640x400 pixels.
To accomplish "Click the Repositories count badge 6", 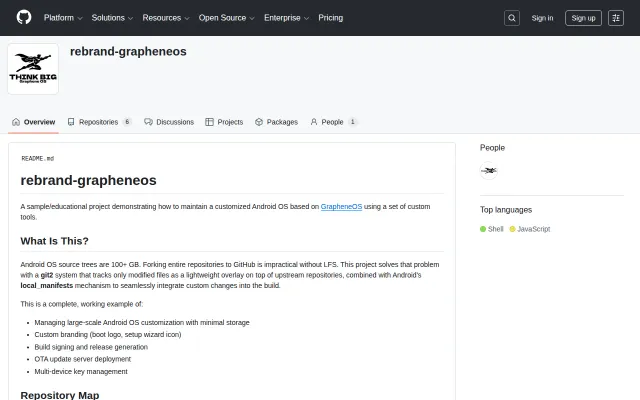I will pos(127,122).
